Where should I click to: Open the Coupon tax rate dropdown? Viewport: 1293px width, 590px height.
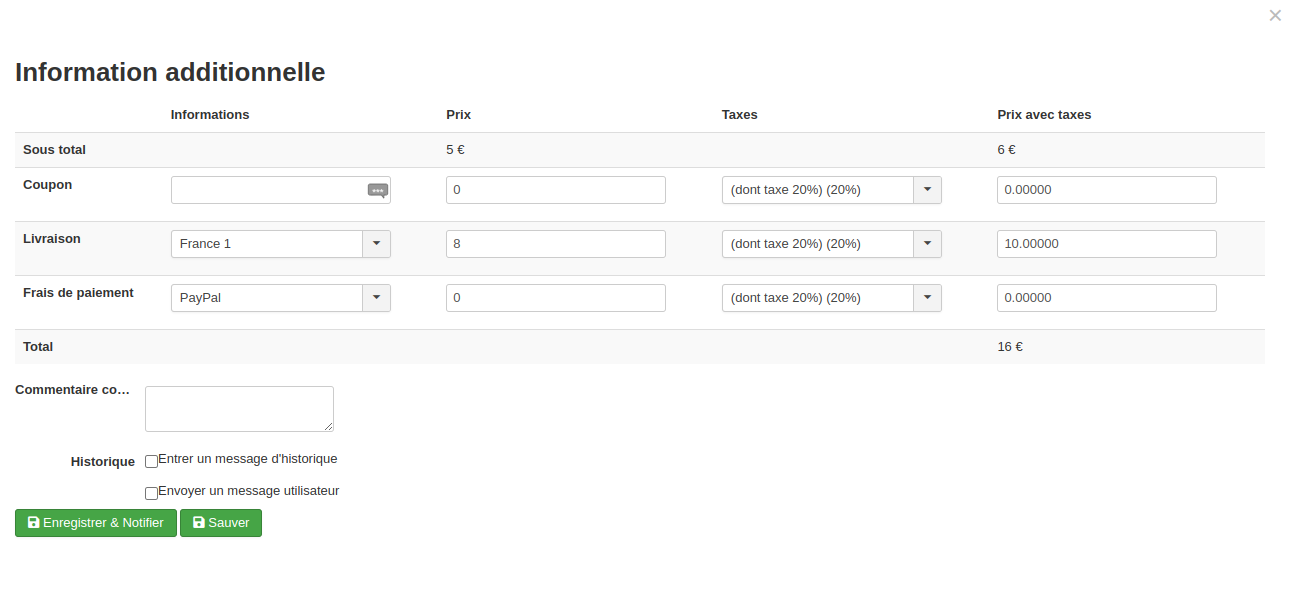coord(927,190)
